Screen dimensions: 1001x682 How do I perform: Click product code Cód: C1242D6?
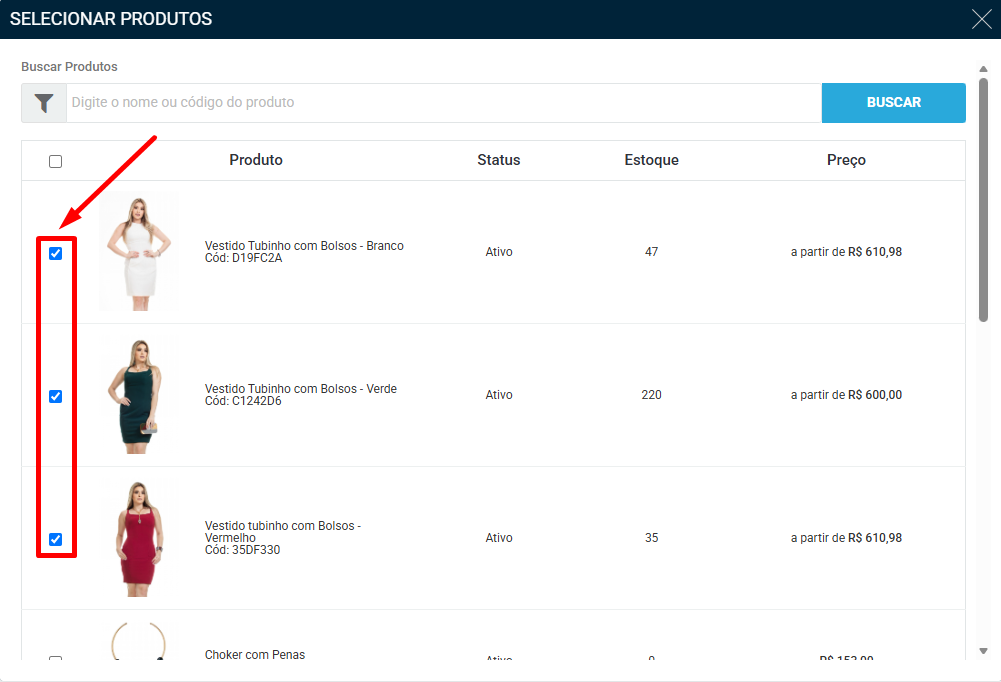coord(243,401)
